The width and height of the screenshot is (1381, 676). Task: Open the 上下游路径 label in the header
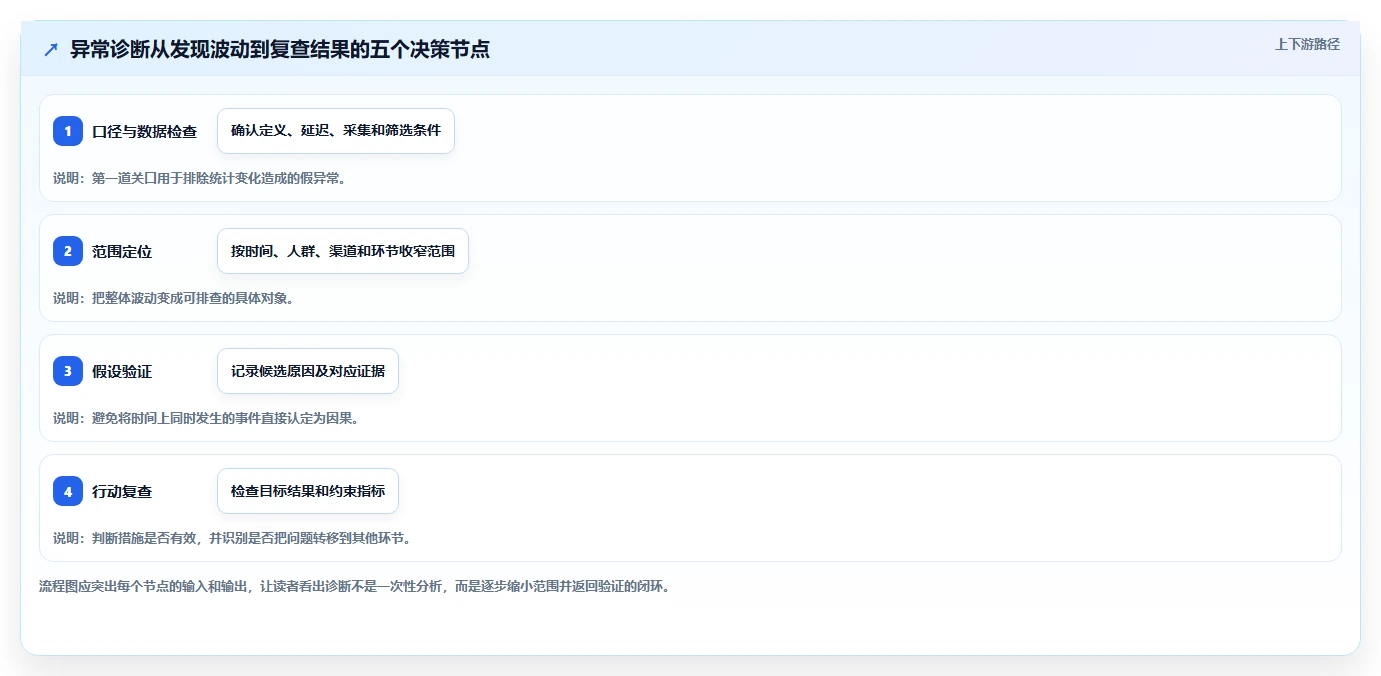pos(1307,44)
